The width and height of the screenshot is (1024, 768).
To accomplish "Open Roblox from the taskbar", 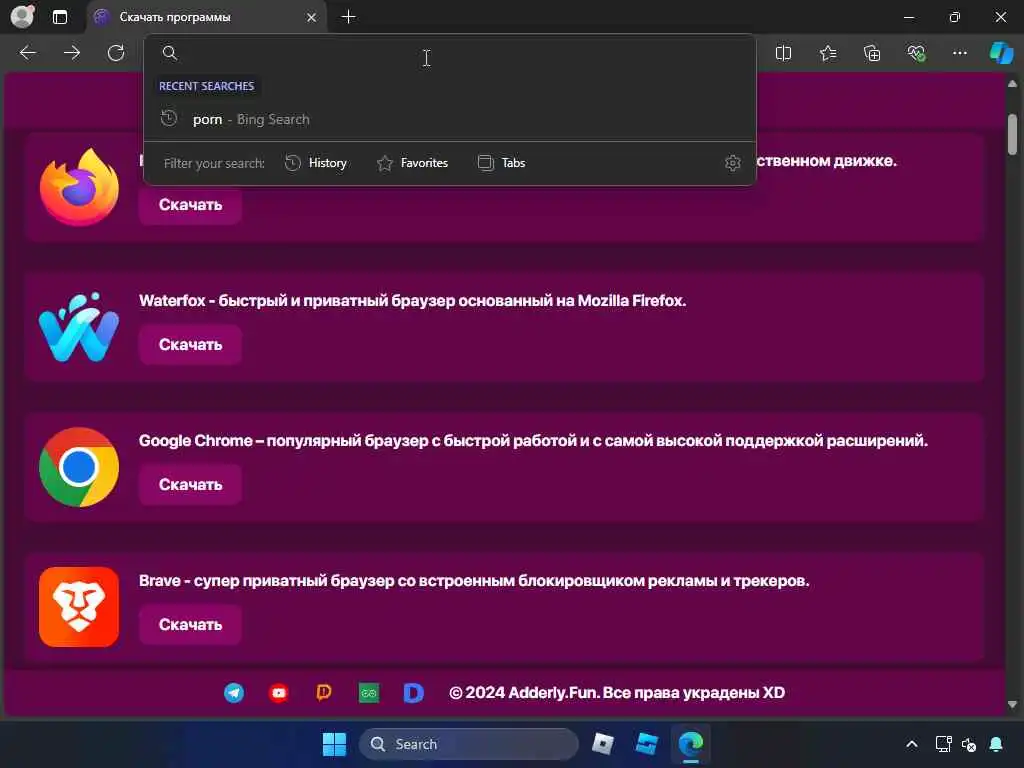I will click(x=602, y=744).
